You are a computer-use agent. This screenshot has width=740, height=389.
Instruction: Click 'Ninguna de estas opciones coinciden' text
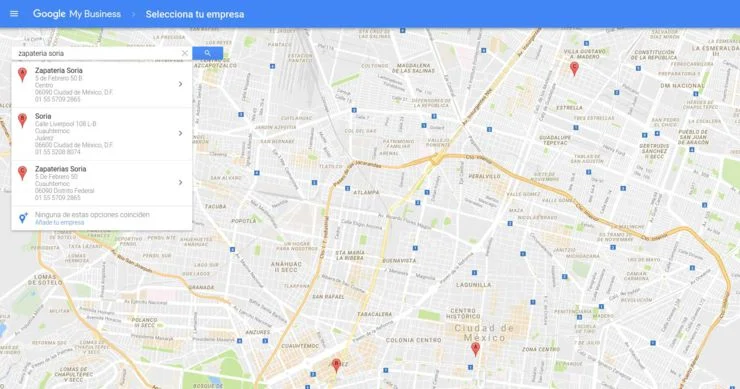(x=92, y=214)
